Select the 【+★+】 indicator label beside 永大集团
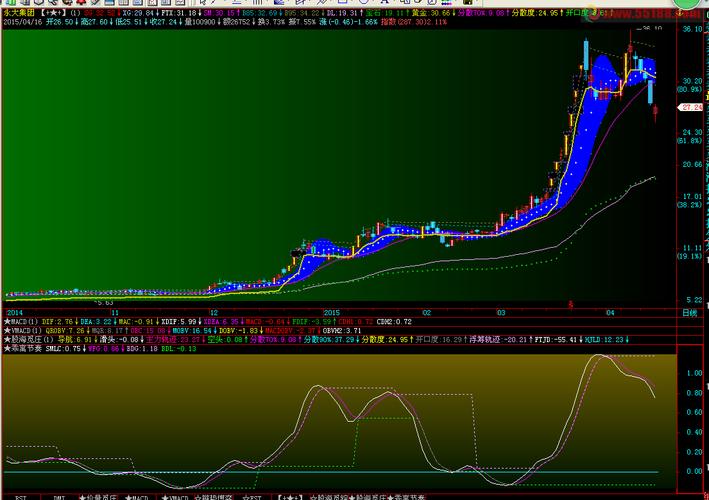 pos(53,13)
